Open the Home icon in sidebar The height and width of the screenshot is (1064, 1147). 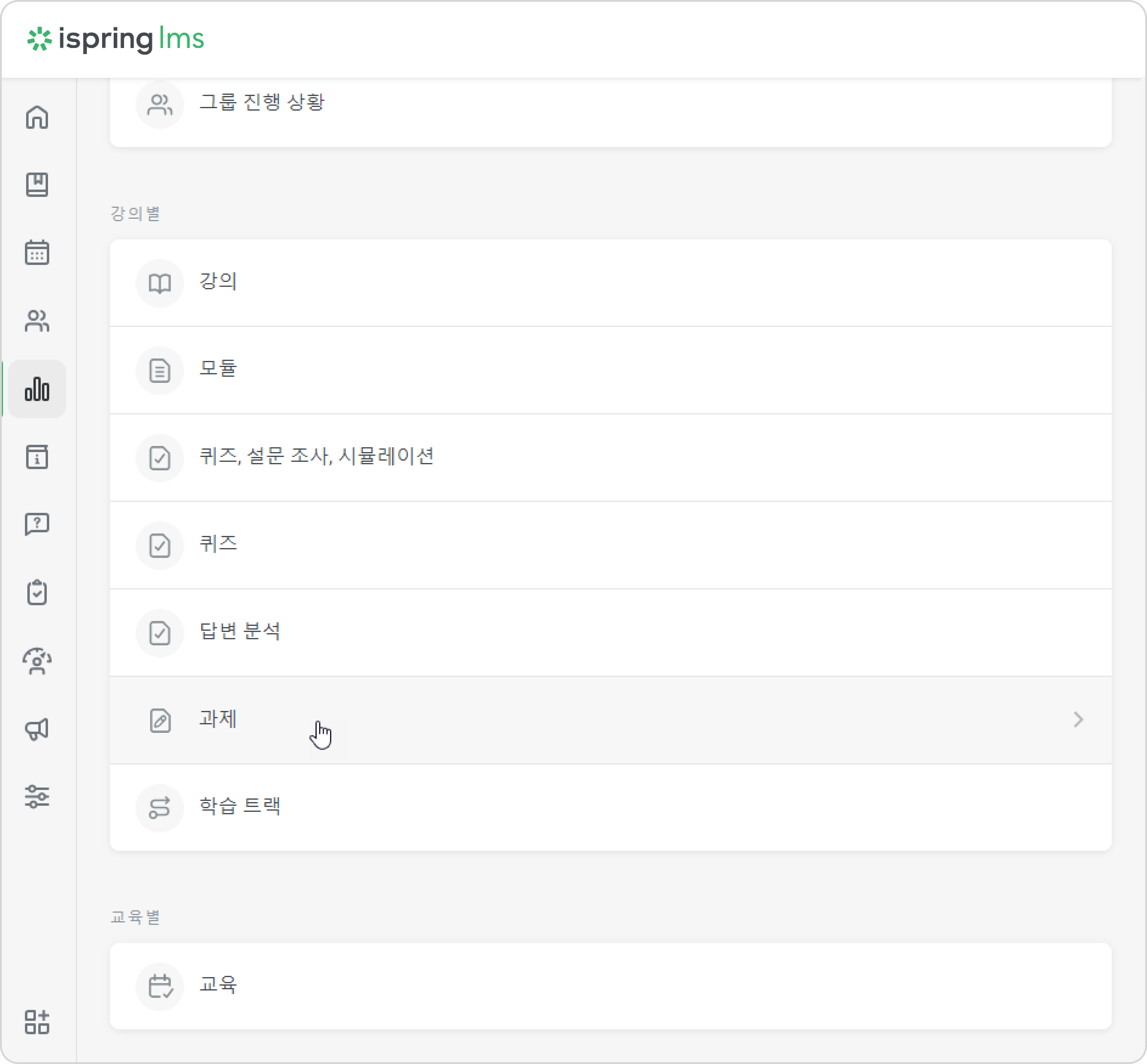(x=37, y=118)
